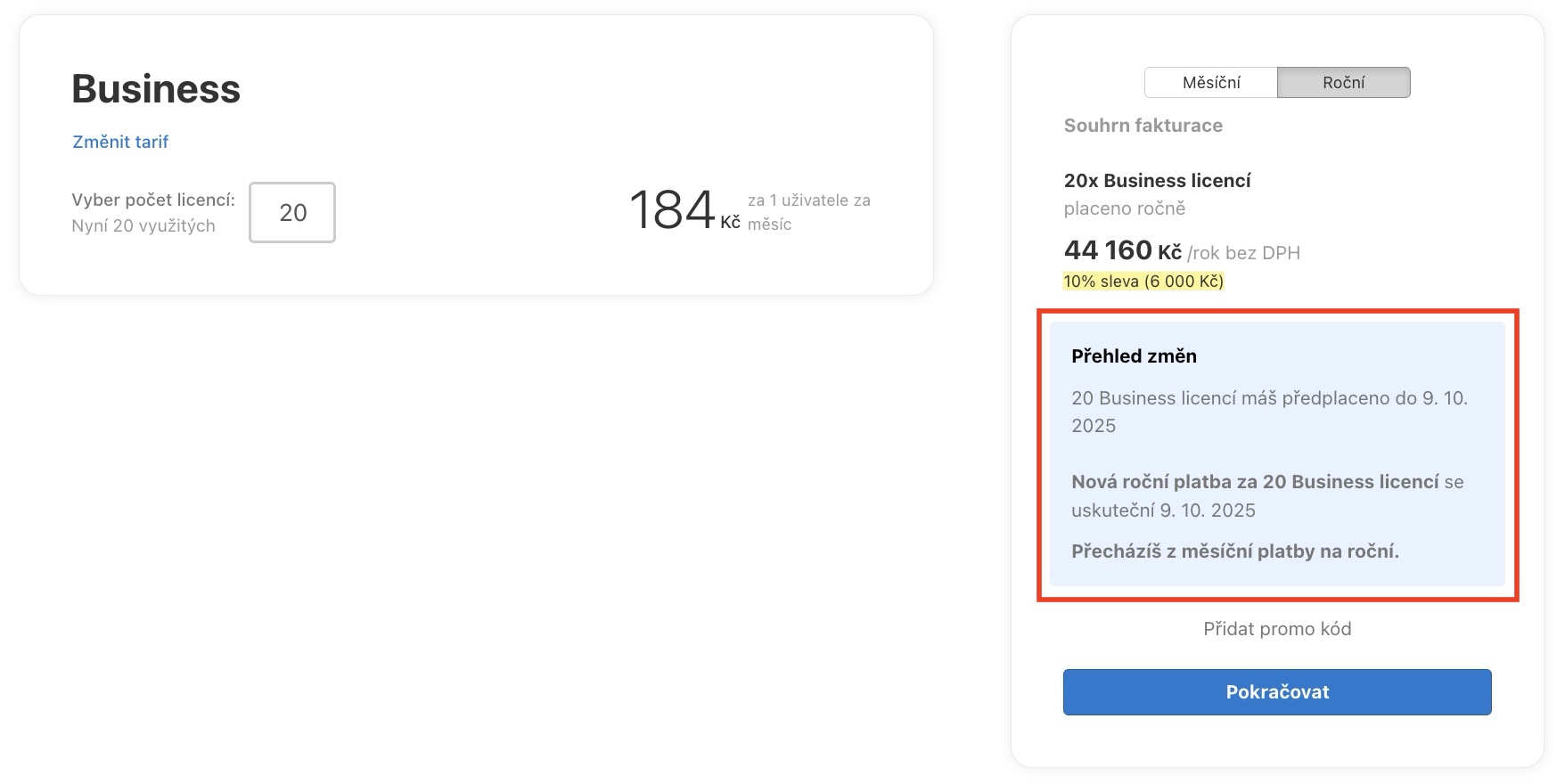Click the Přecházíš z měsíční platby notice
The height and width of the screenshot is (784, 1565).
[1235, 551]
